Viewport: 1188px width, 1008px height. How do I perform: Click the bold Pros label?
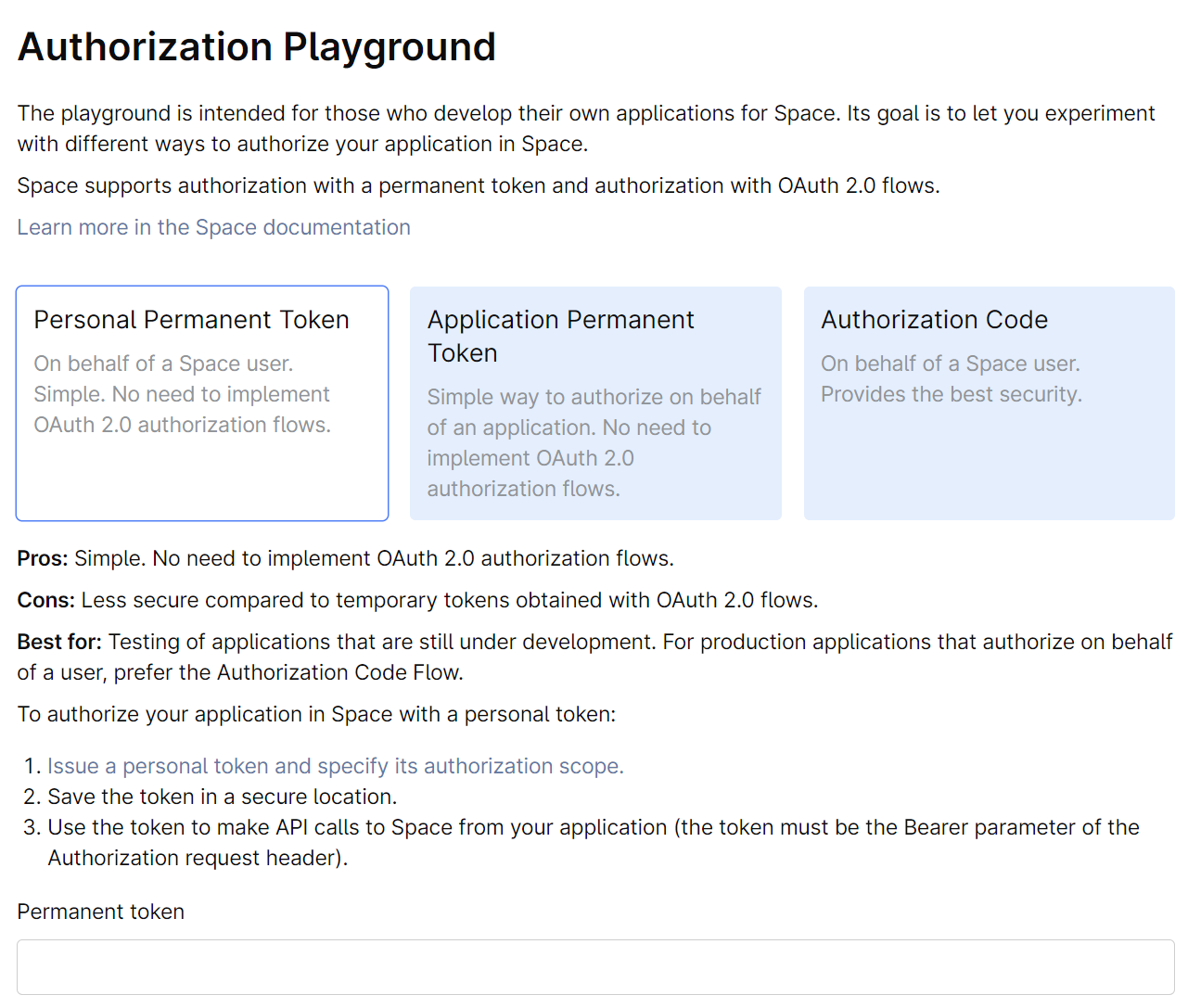point(42,558)
